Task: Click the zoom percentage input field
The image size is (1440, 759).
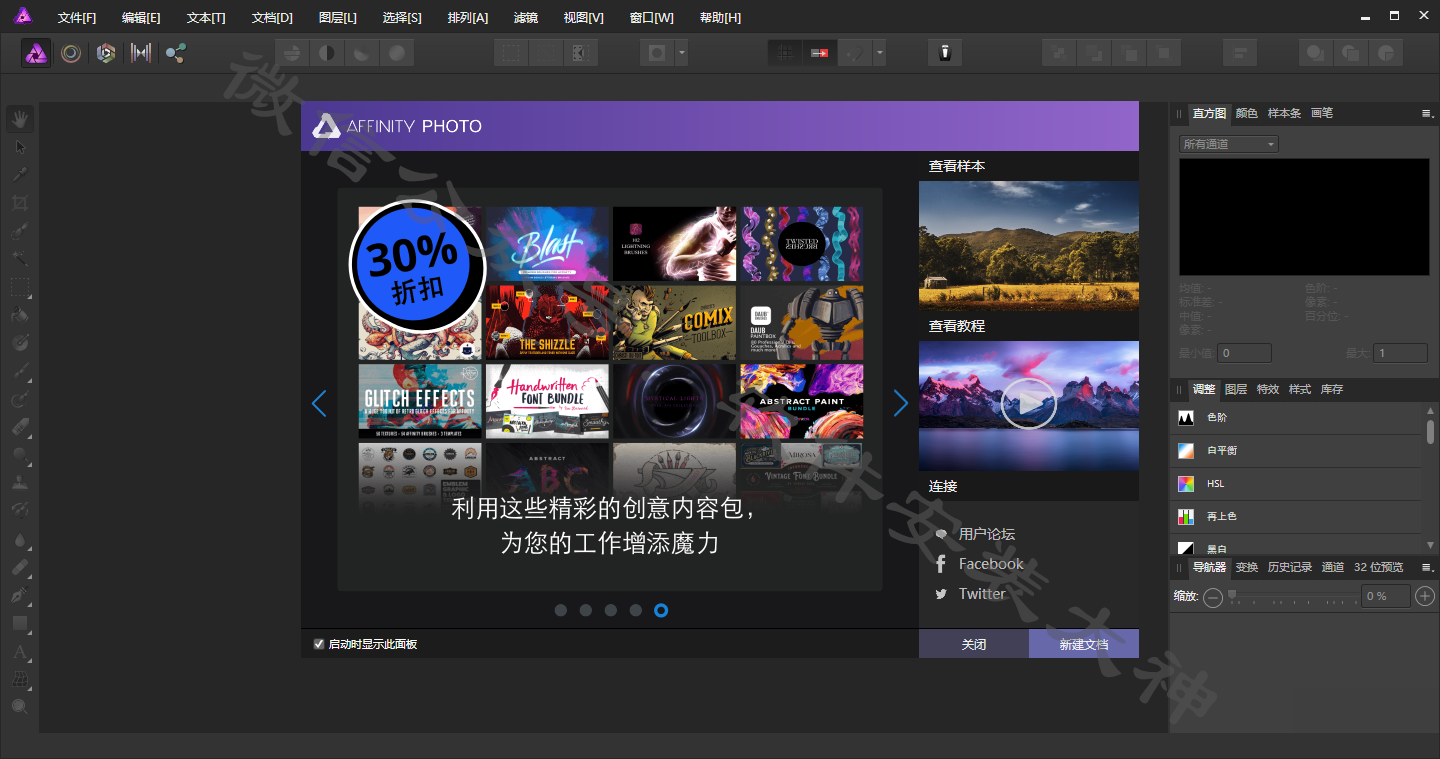Action: (x=1385, y=596)
